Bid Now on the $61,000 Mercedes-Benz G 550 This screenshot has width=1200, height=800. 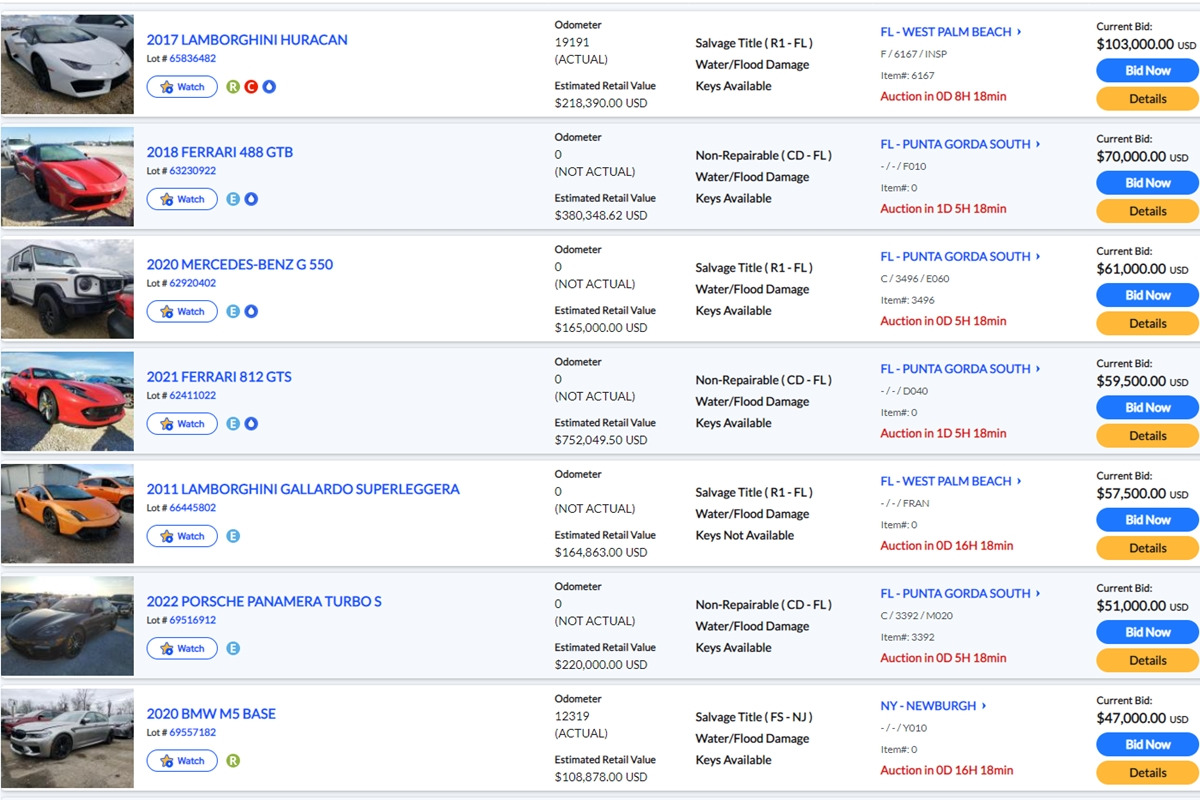point(1147,295)
